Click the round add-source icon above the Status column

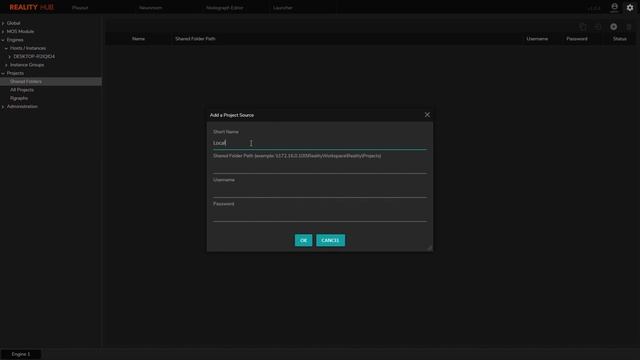click(613, 27)
